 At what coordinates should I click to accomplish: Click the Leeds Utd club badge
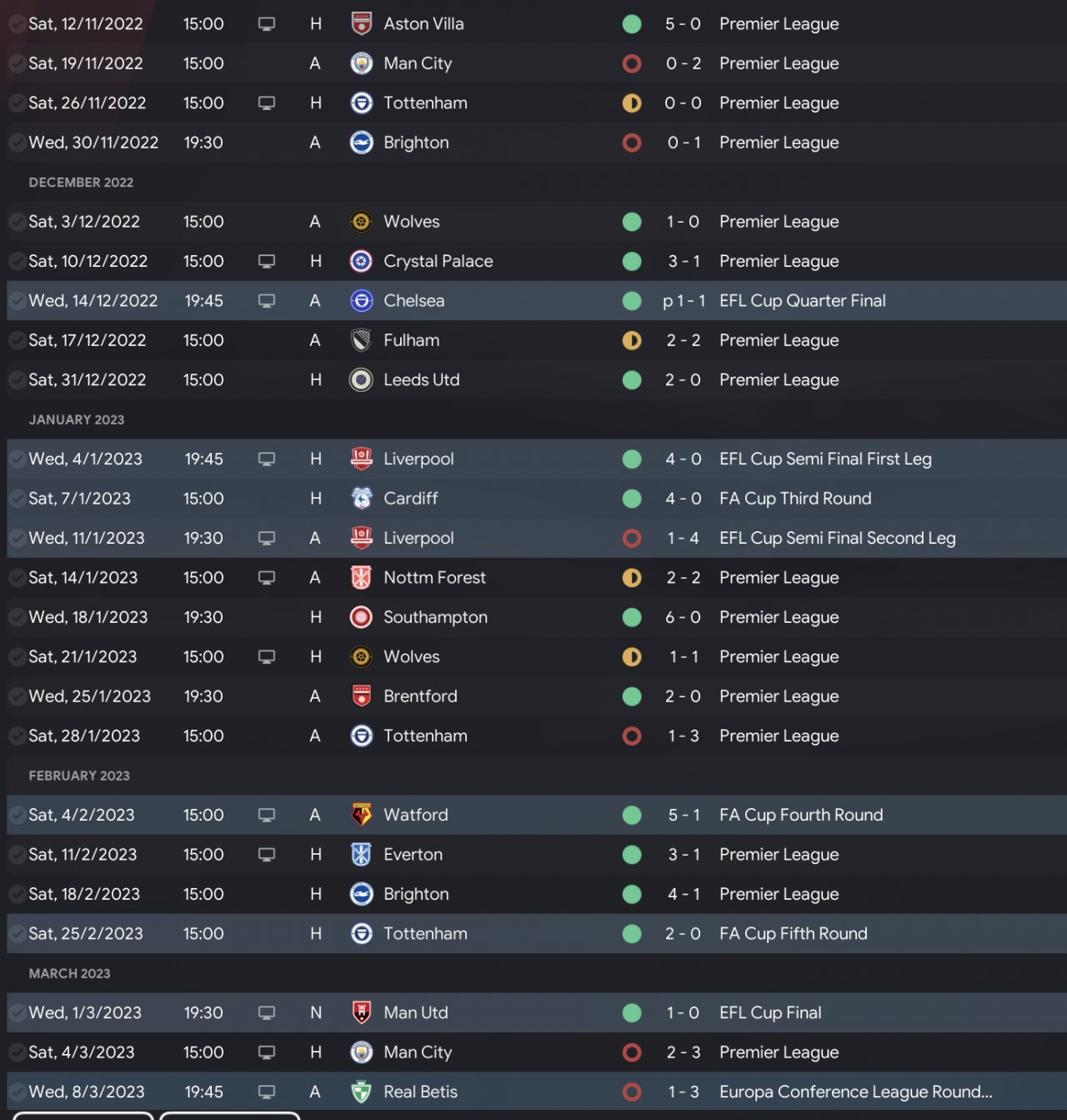click(x=361, y=380)
